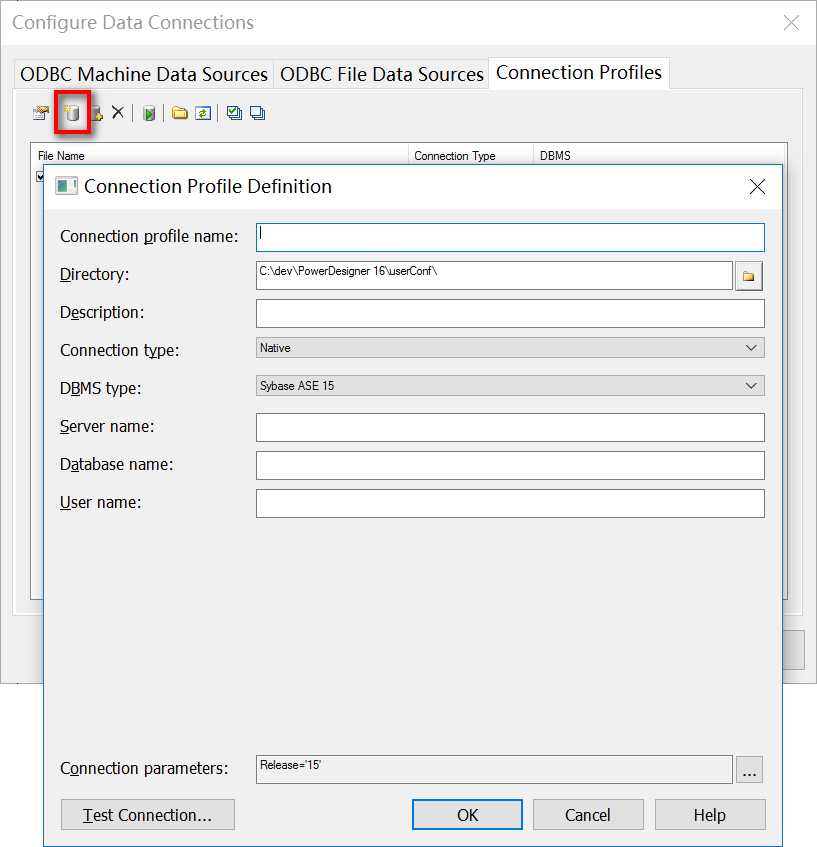
Task: Click Deselect All icon in toolbar
Action: click(257, 113)
